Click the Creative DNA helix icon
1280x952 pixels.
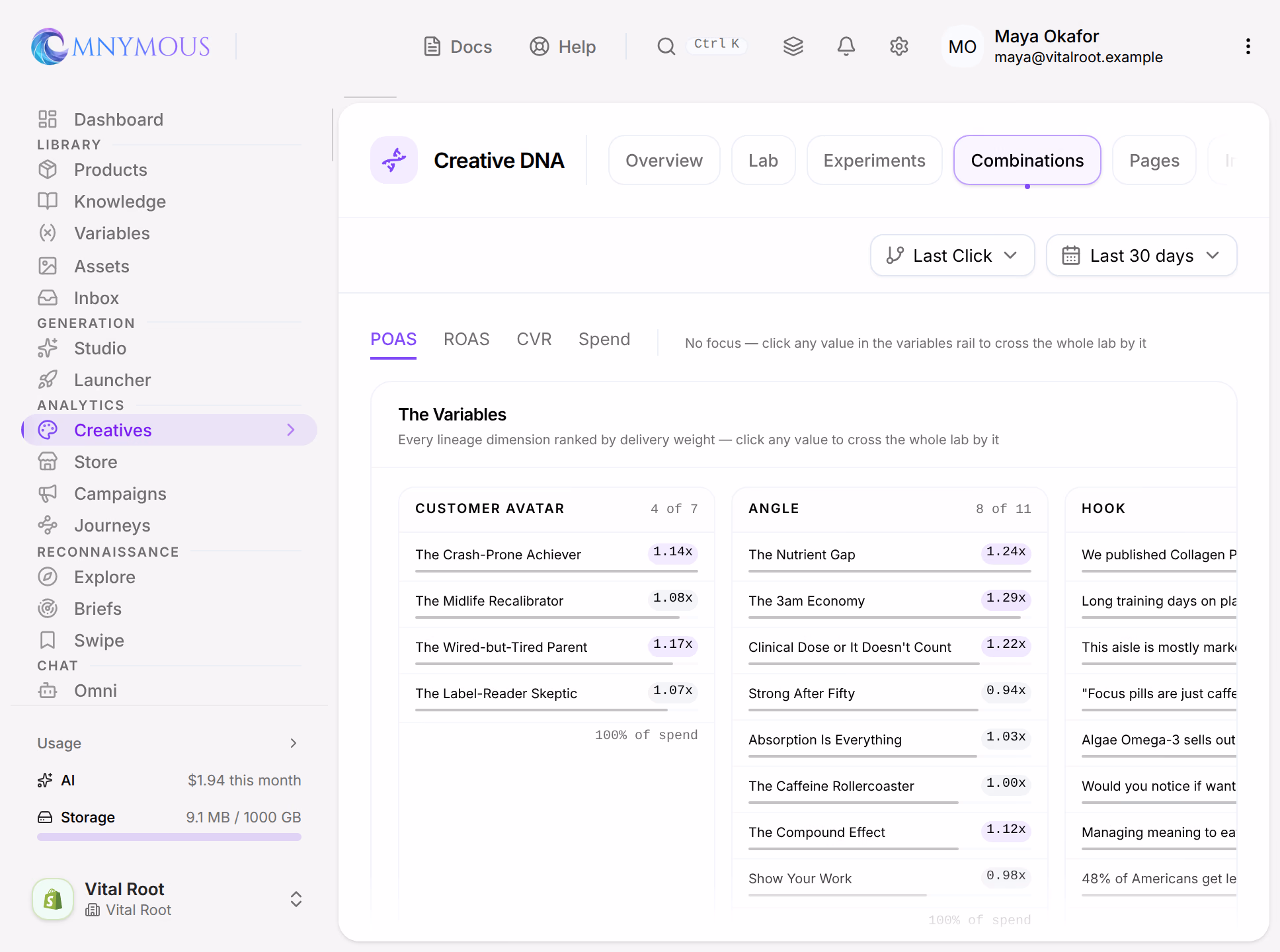[x=394, y=160]
